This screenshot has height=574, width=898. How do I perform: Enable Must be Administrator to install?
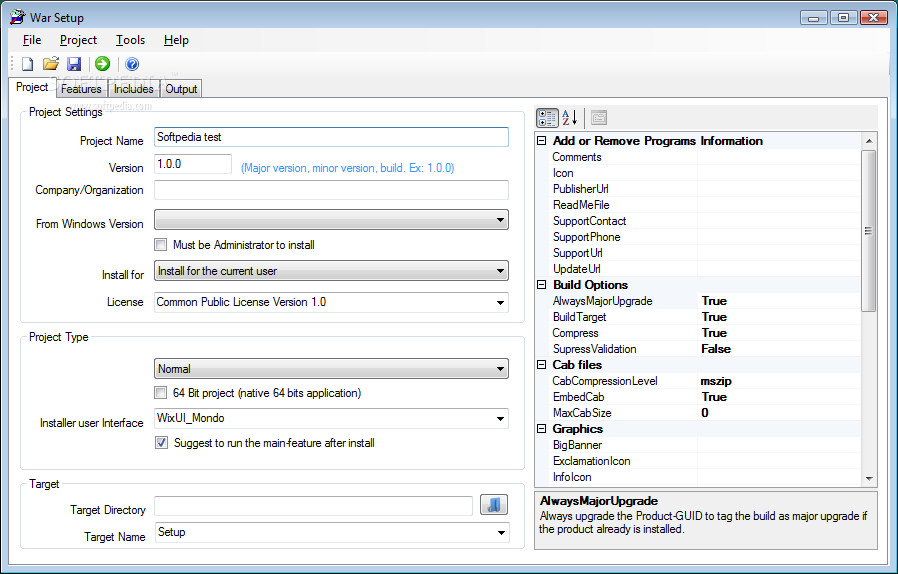[161, 244]
